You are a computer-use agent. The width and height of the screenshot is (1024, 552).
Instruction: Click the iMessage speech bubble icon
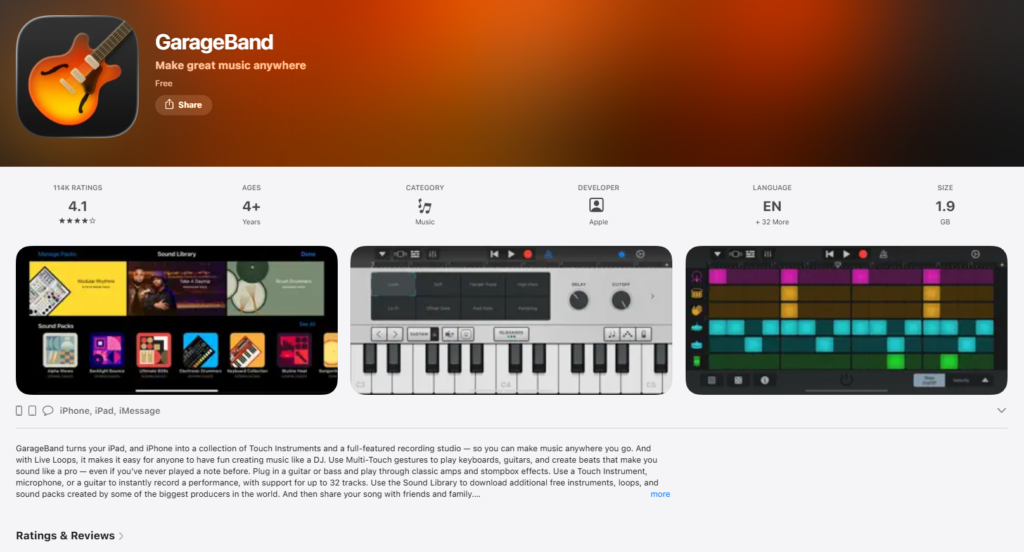[x=48, y=411]
